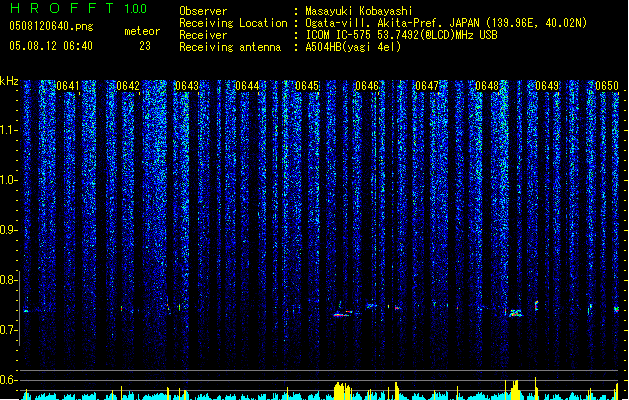Click the Receiving antenna field label
The image size is (629, 400).
(x=230, y=47)
